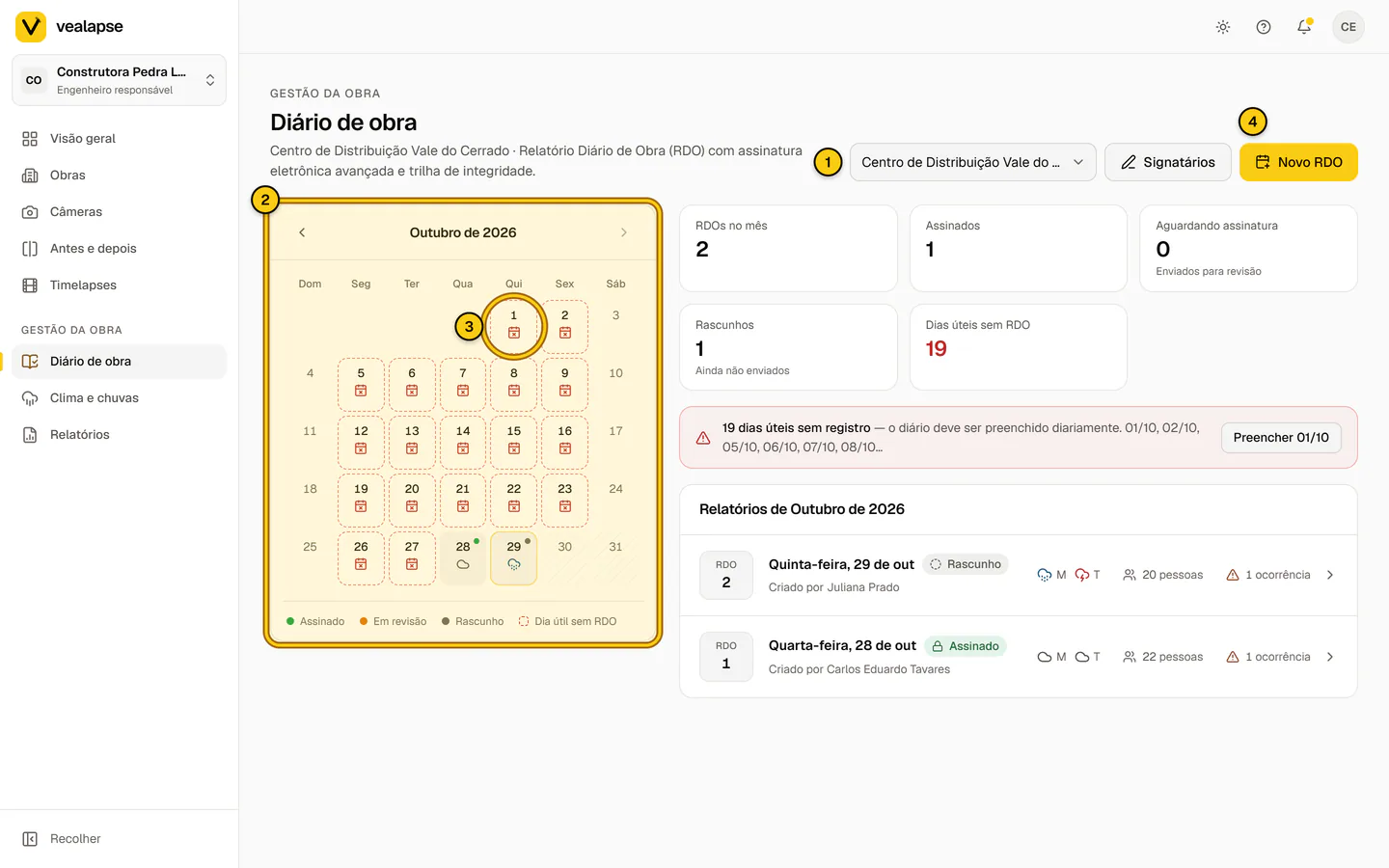Pick day 28 with signed RDO
This screenshot has width=1389, height=868.
coord(463,557)
